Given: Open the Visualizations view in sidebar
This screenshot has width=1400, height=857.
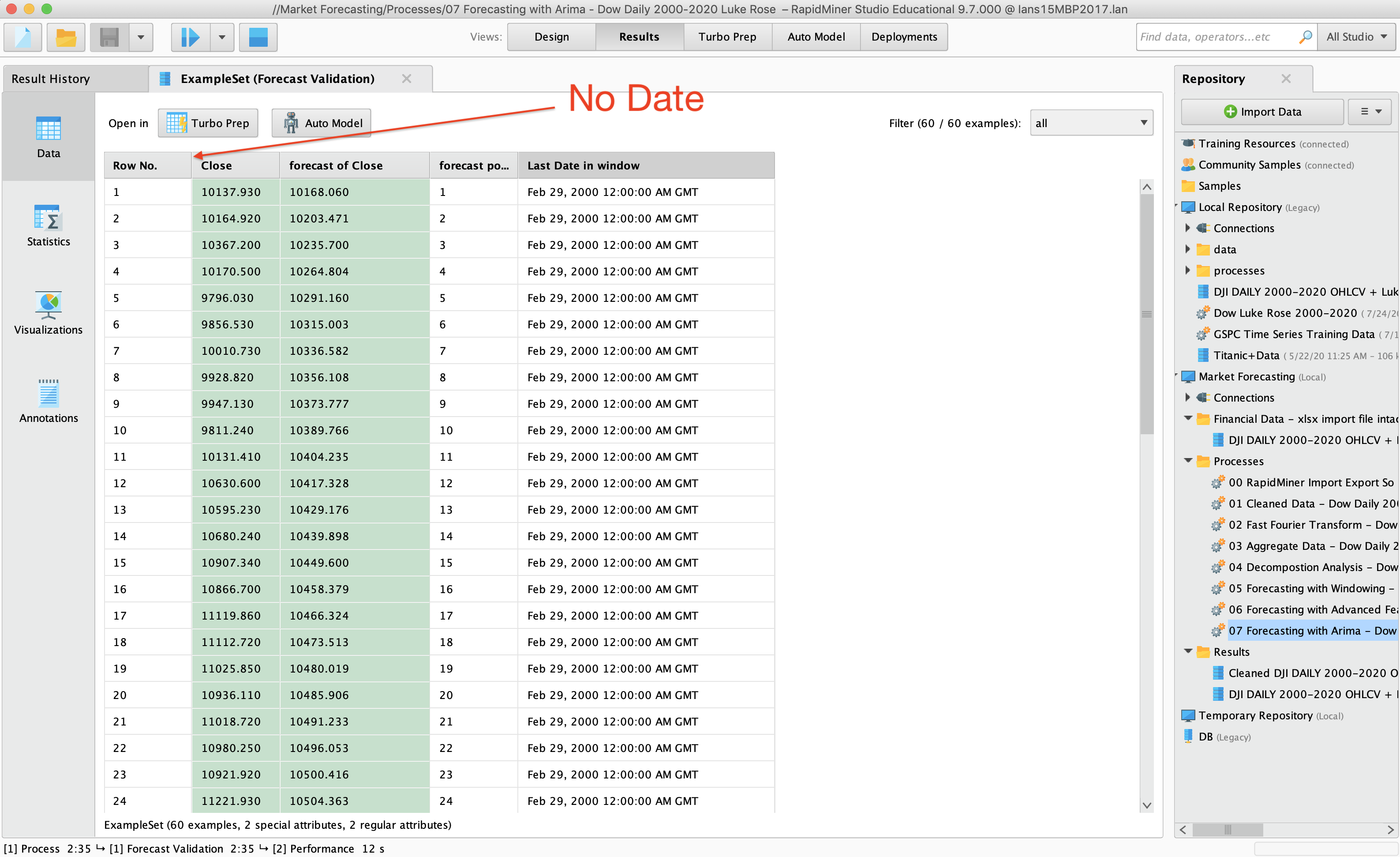Looking at the screenshot, I should [48, 314].
